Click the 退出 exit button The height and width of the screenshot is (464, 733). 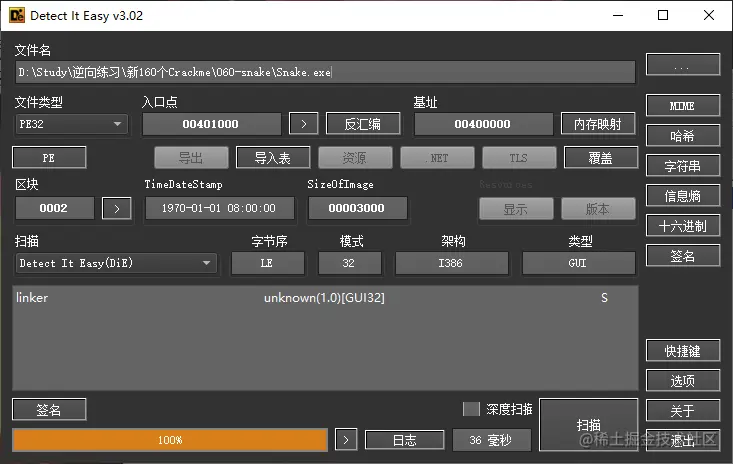coord(683,440)
